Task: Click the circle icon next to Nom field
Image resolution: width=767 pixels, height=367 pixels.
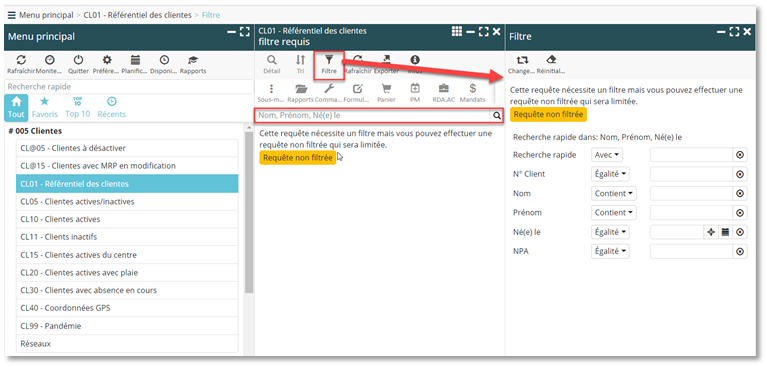Action: click(x=740, y=193)
